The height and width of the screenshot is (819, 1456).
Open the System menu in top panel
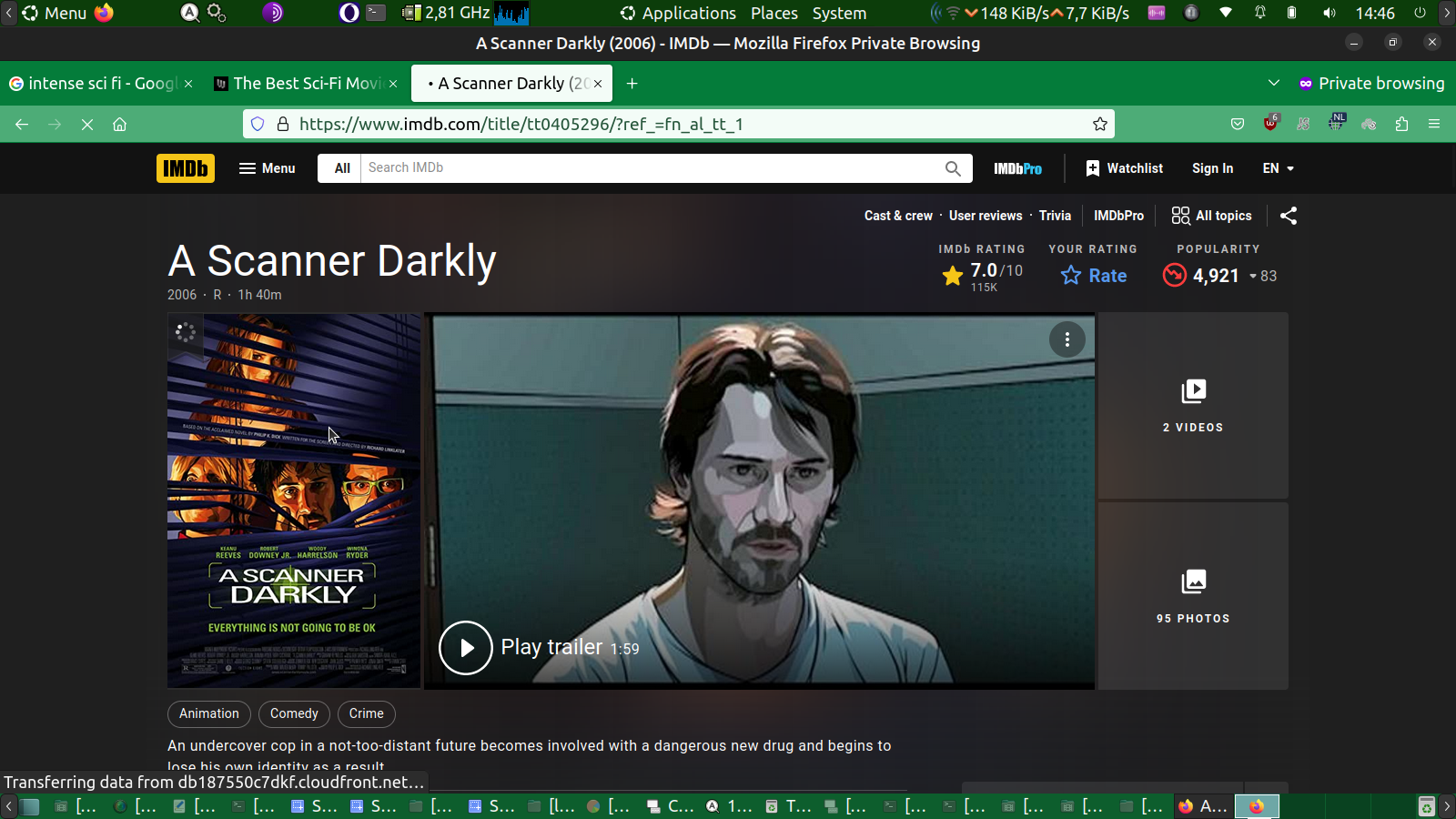(x=839, y=14)
